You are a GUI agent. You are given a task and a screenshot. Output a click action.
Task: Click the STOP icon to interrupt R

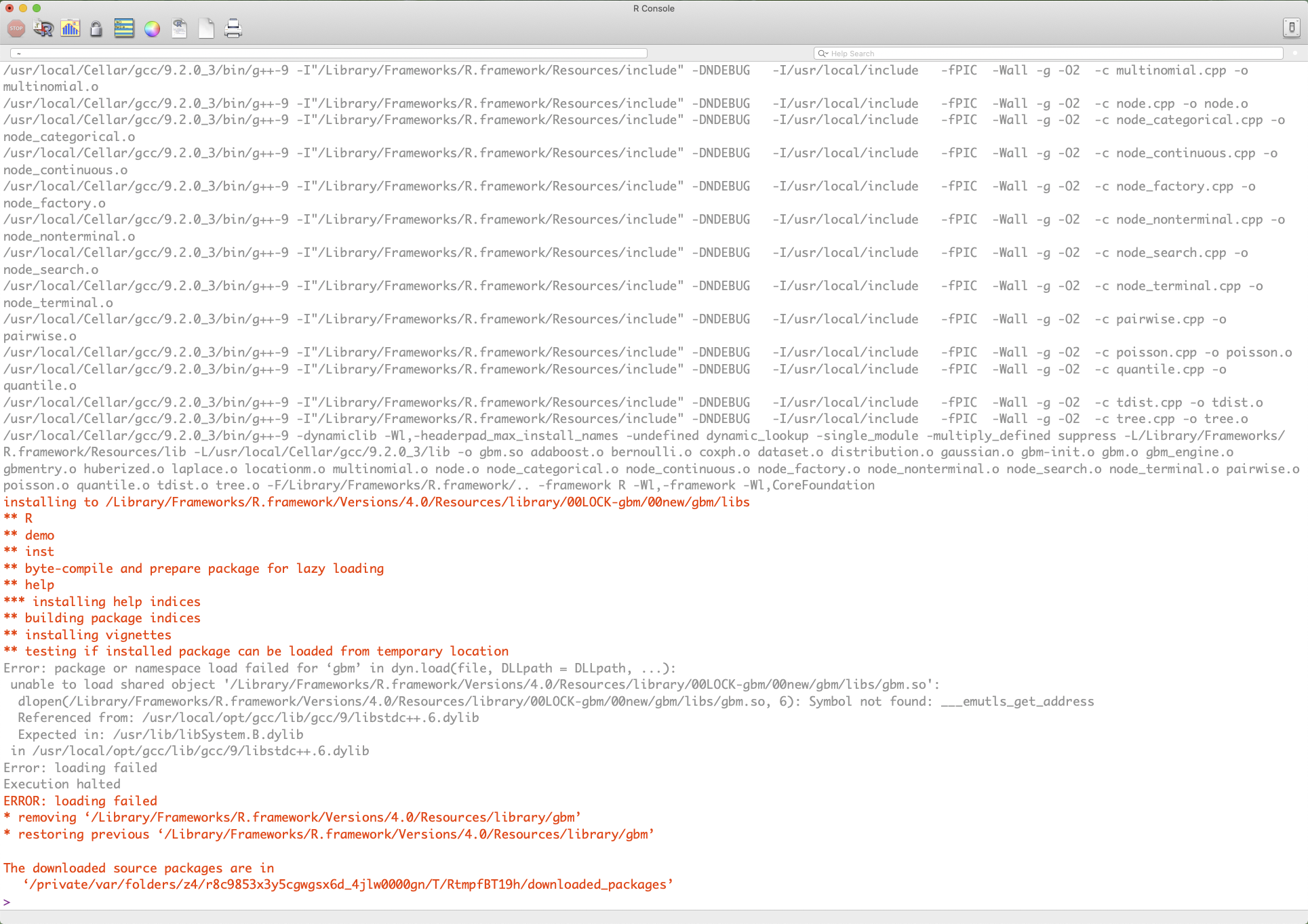click(15, 28)
